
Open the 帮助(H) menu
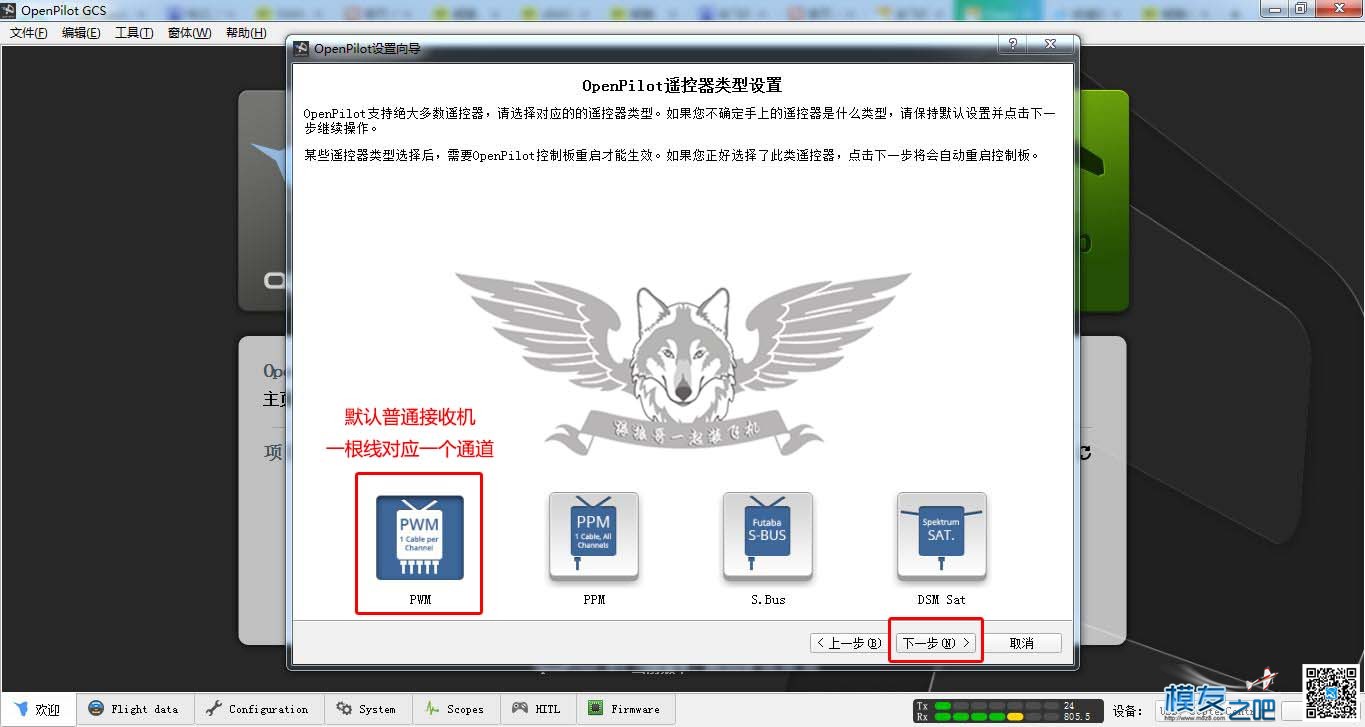coord(246,33)
